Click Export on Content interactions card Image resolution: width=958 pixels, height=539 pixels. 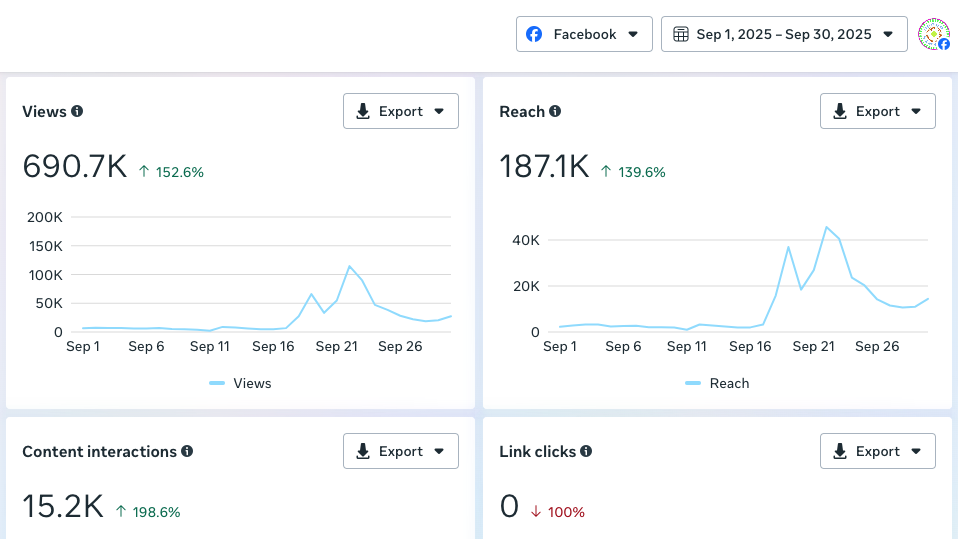(400, 451)
